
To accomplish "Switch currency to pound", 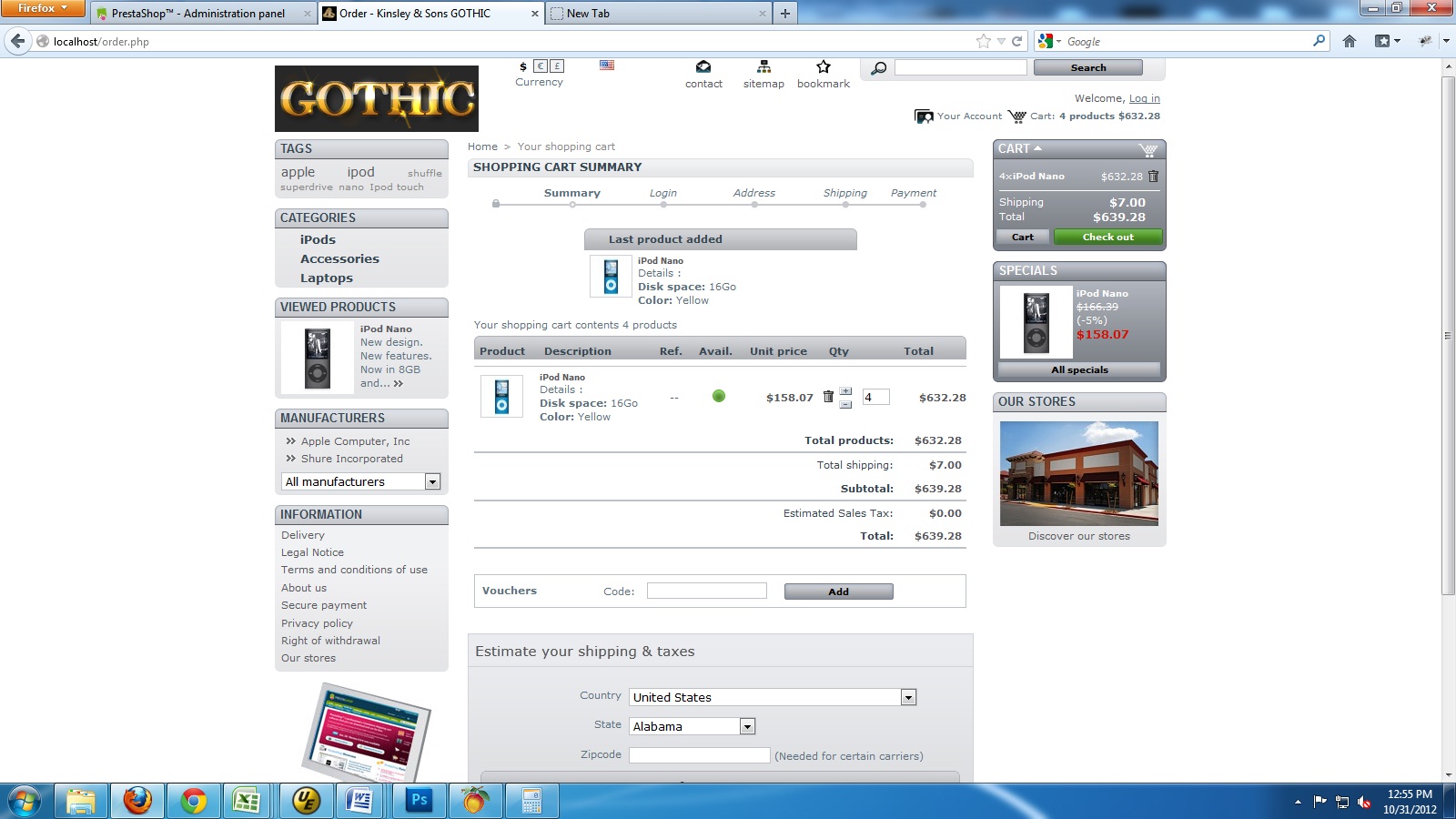I will pyautogui.click(x=557, y=66).
